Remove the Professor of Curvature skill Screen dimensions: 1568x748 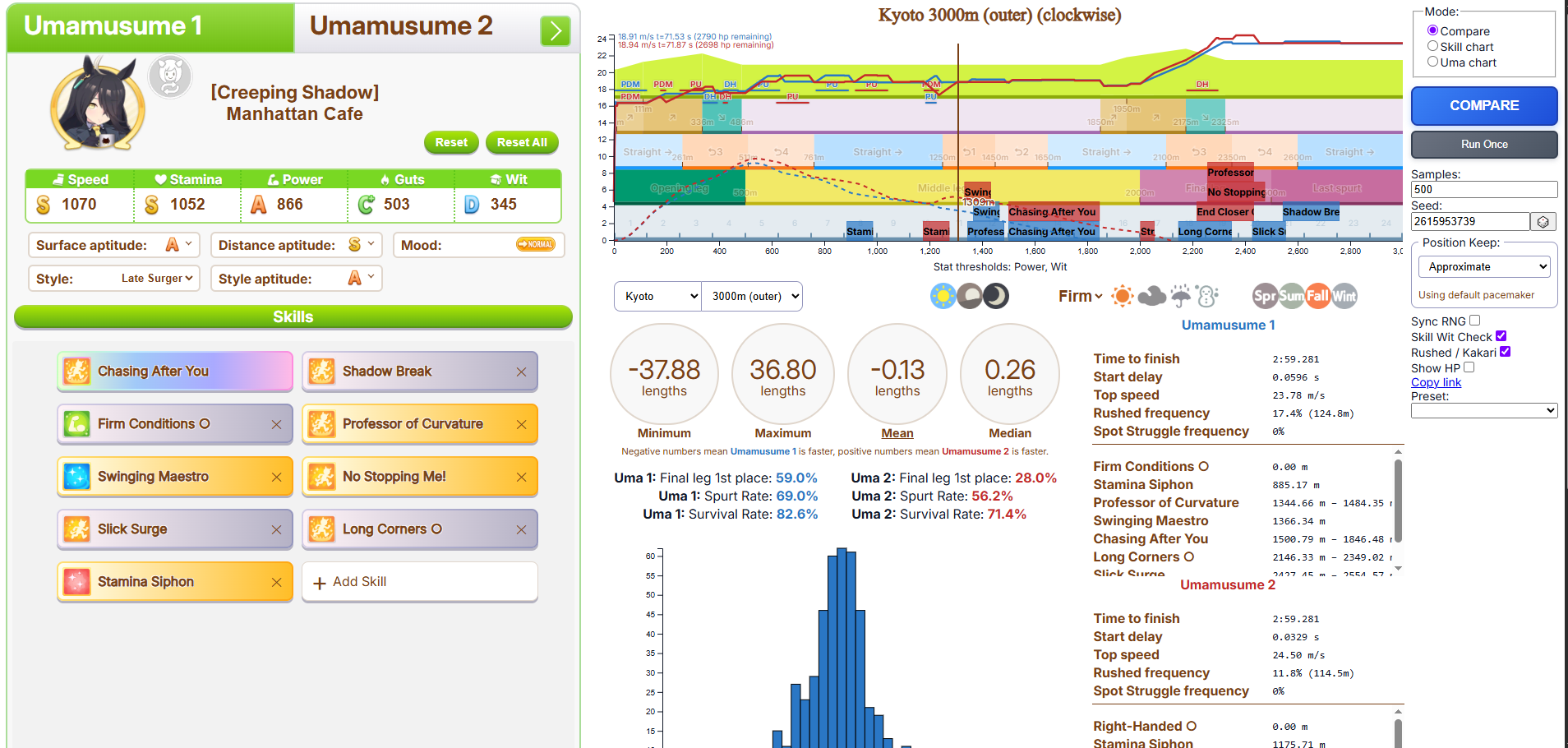coord(521,425)
